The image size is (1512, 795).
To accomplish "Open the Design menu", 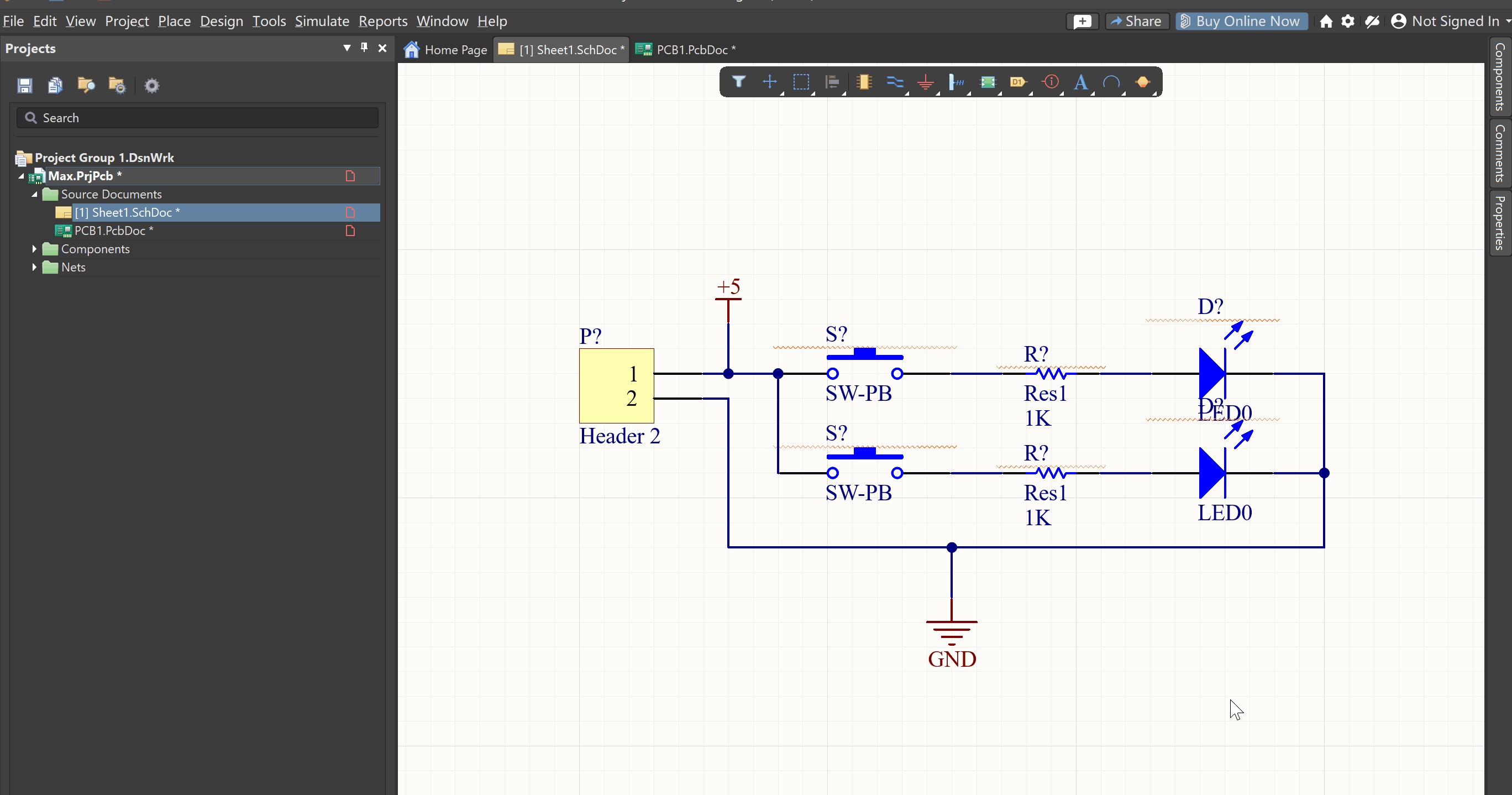I will (x=221, y=21).
